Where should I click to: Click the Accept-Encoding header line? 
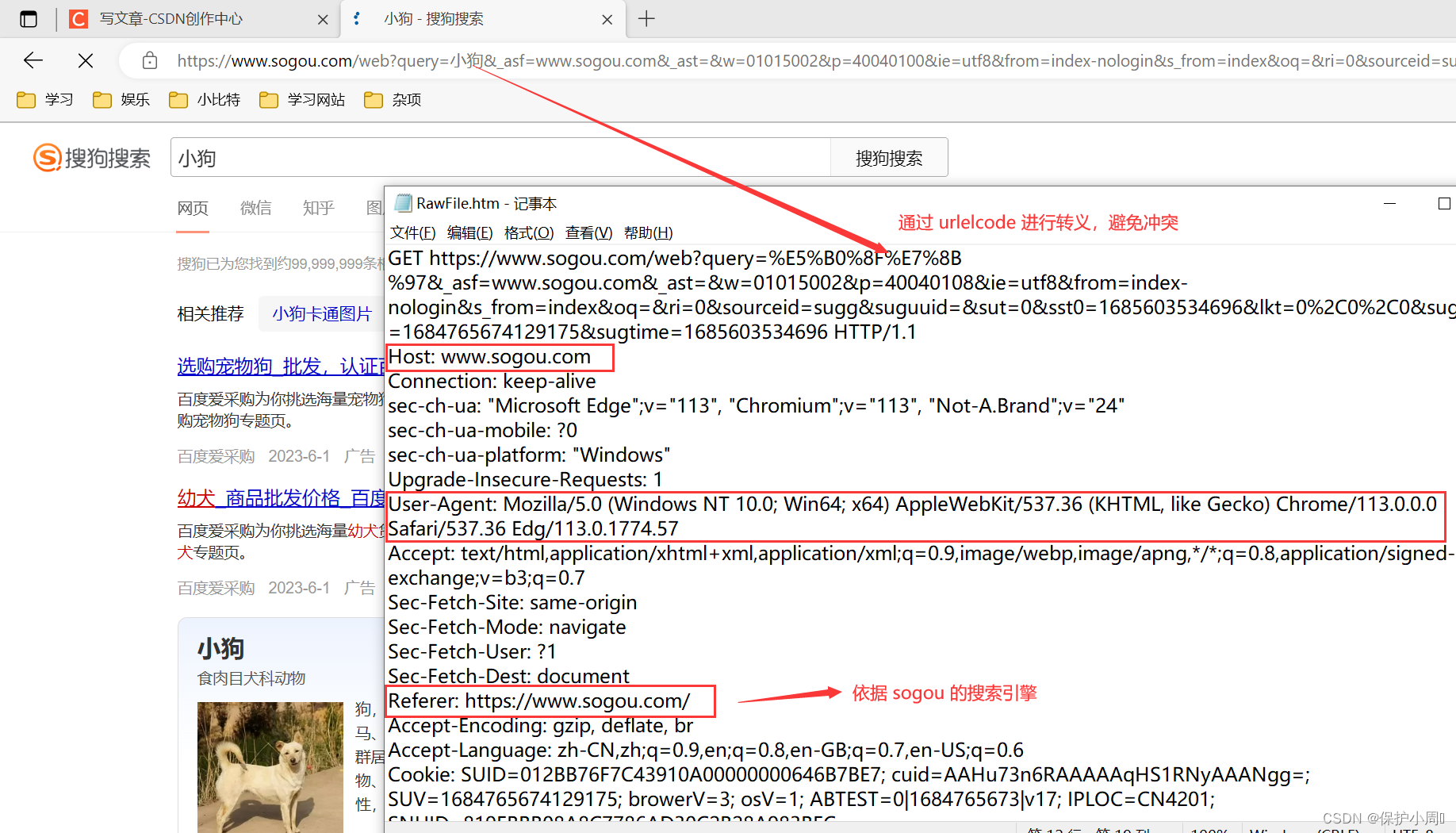click(x=540, y=726)
